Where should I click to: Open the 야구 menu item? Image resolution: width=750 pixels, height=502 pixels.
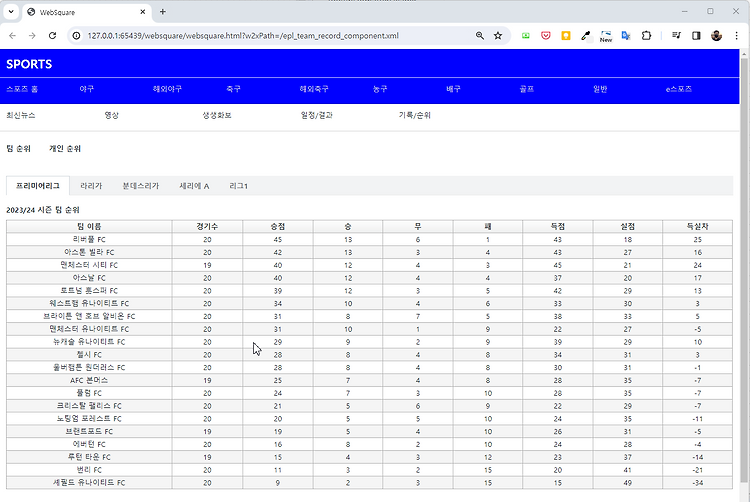point(87,89)
